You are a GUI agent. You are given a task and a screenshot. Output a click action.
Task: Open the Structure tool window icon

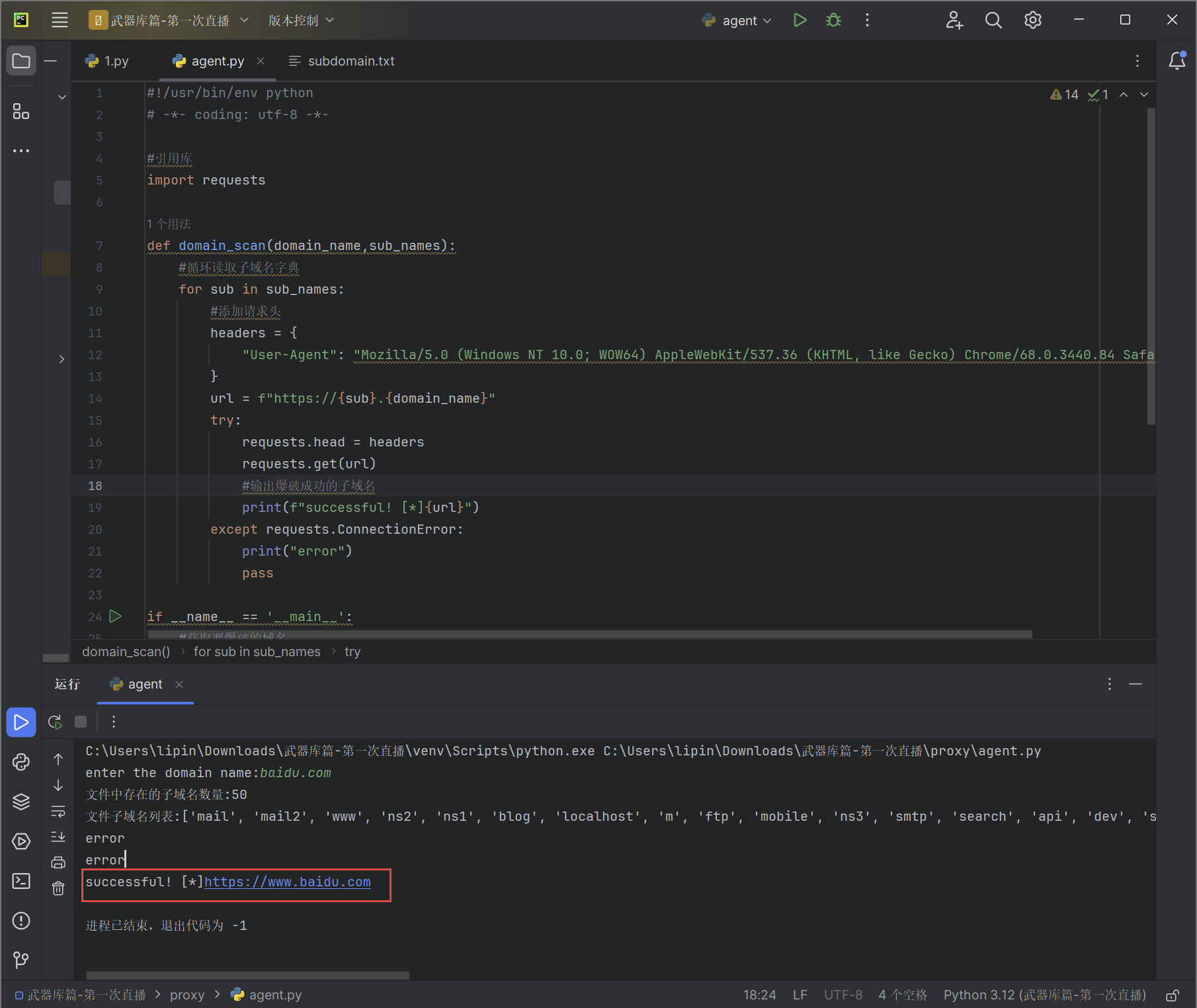tap(21, 111)
